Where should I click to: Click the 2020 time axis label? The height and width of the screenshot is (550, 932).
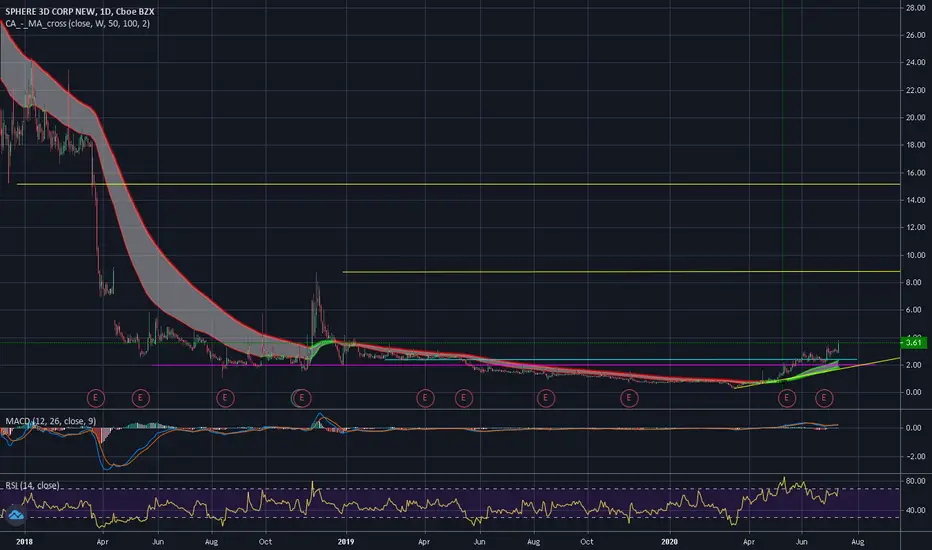coord(669,542)
